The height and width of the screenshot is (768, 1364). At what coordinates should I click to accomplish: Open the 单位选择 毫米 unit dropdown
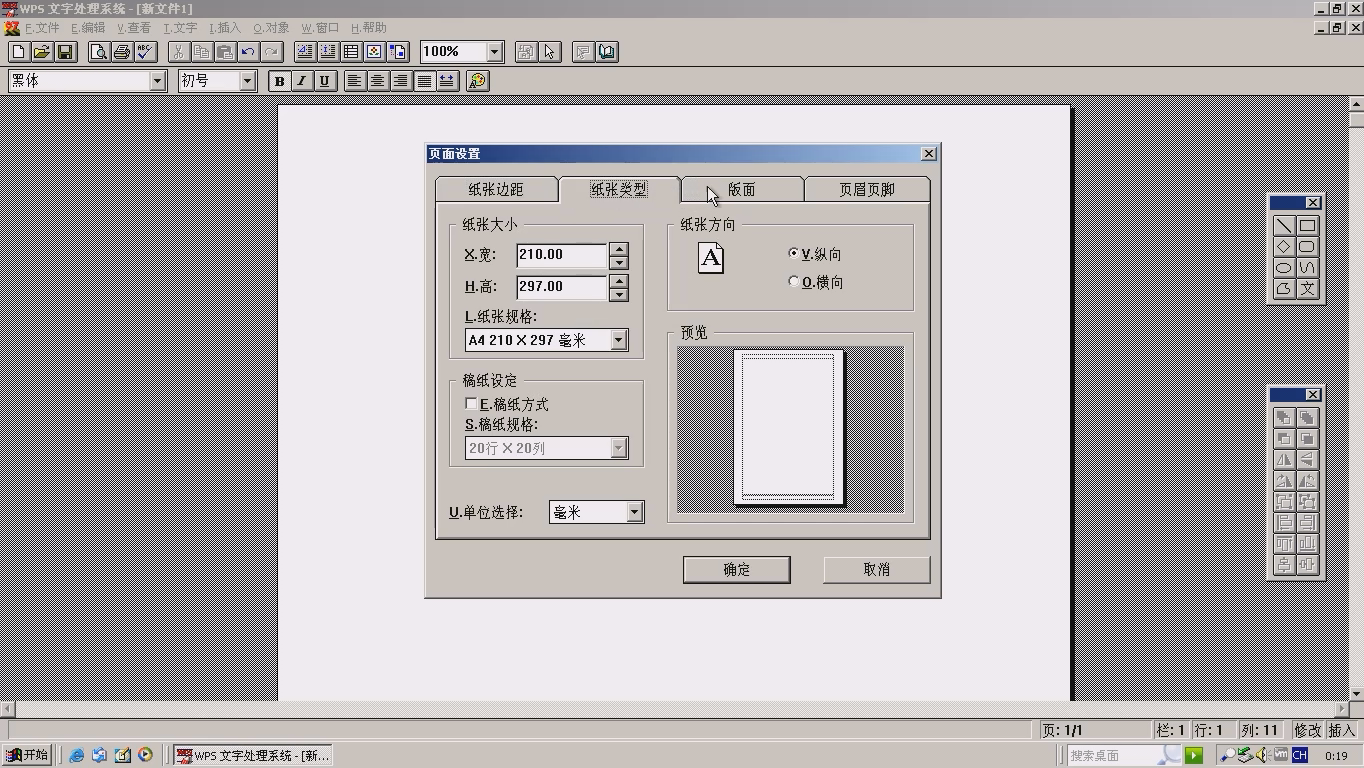(634, 513)
